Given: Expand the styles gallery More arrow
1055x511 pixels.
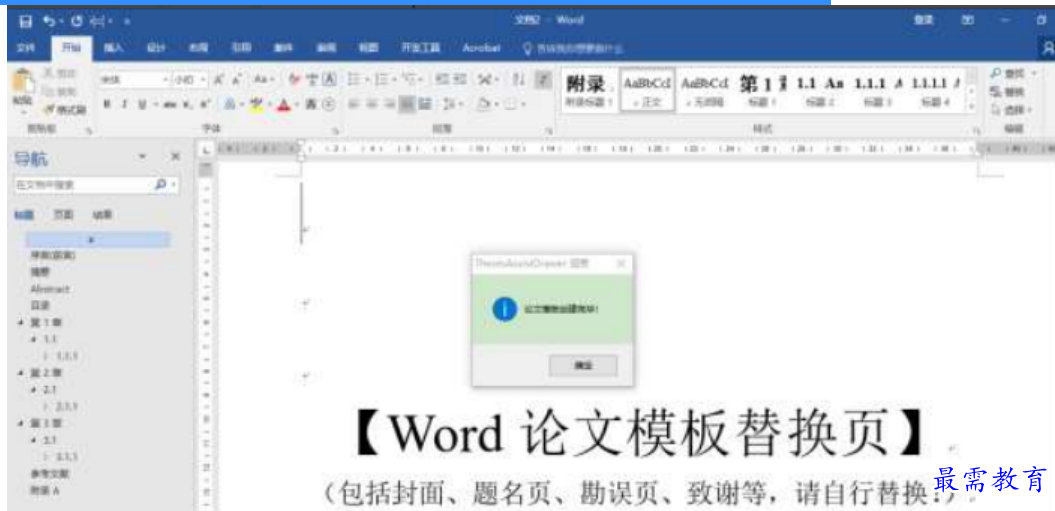Looking at the screenshot, I should tap(971, 106).
